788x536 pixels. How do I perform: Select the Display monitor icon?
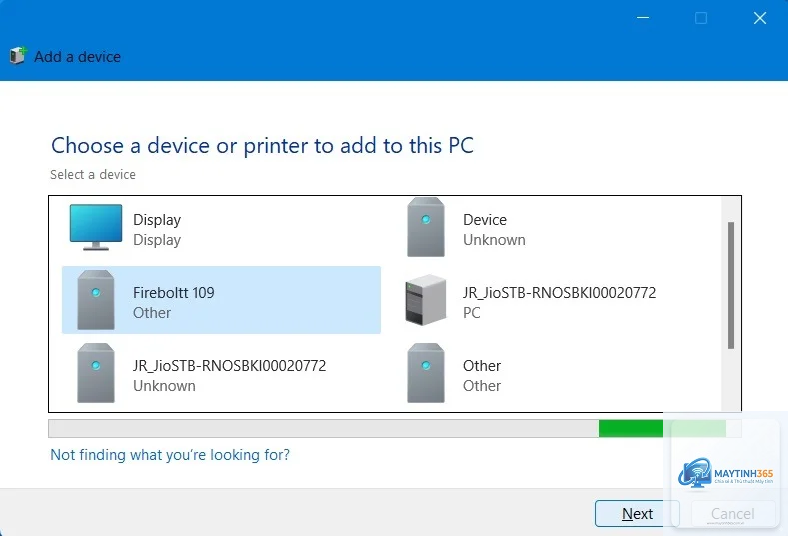[95, 227]
